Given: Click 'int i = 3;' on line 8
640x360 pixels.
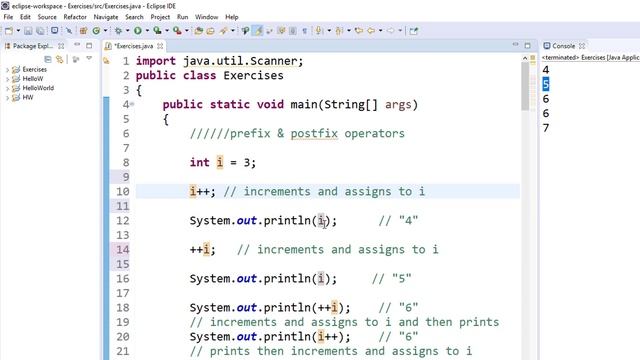Looking at the screenshot, I should (222, 162).
